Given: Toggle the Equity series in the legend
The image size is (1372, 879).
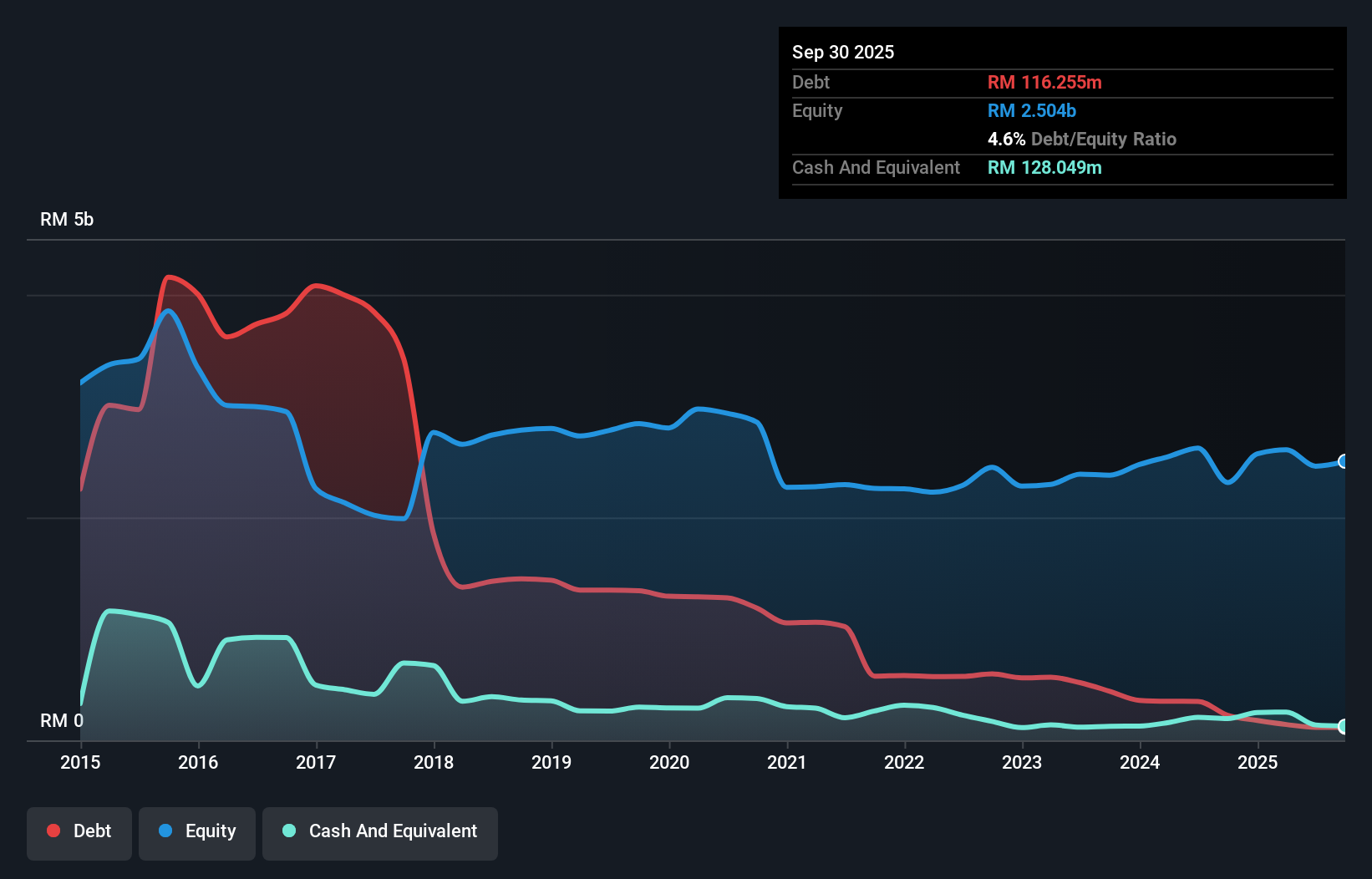Looking at the screenshot, I should tap(196, 831).
